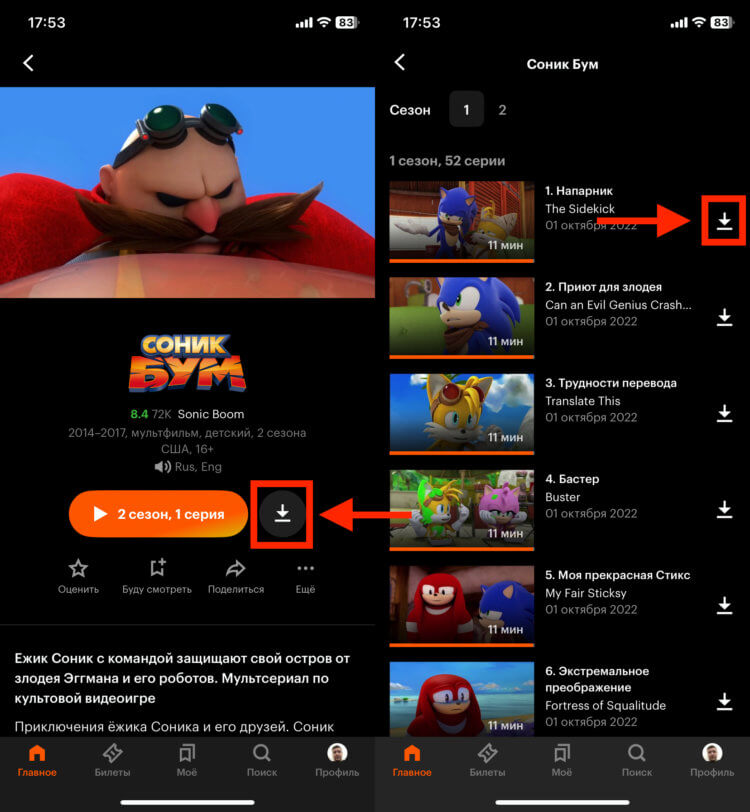Viewport: 750px width, 812px height.
Task: Rate the show with the Оценить star
Action: (78, 576)
